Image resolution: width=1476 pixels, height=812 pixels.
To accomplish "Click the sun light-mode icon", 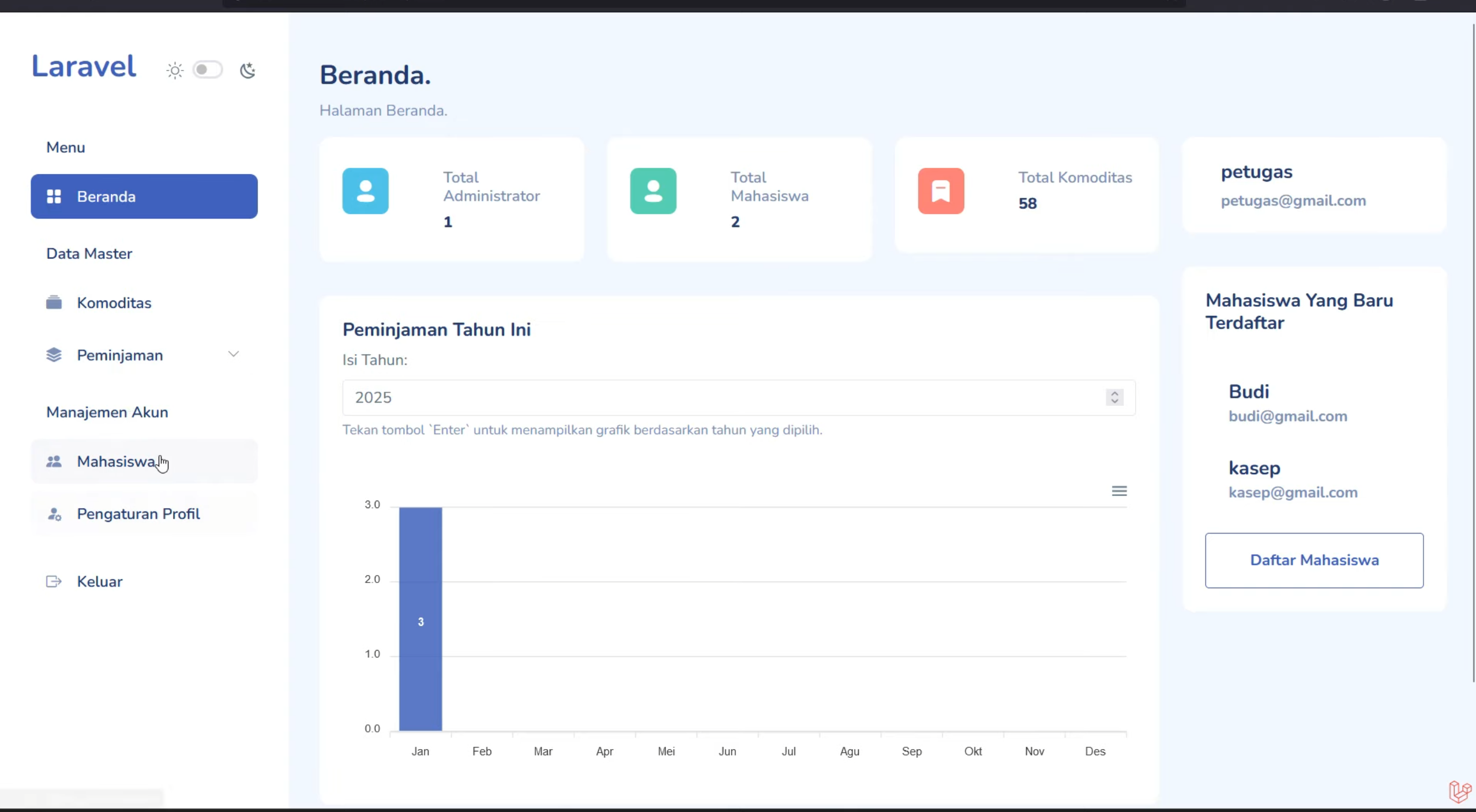I will [175, 70].
